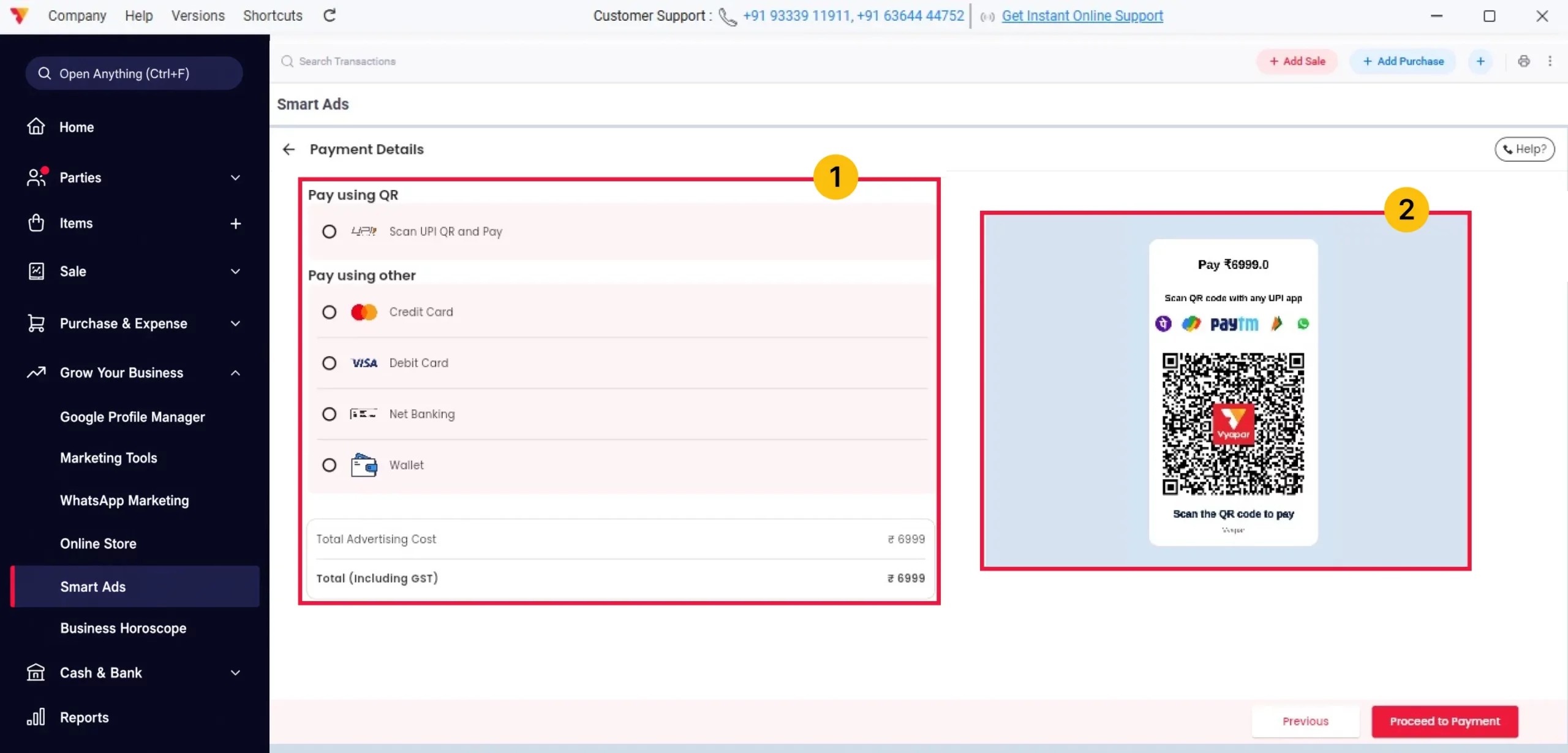Navigate to Online Store
The width and height of the screenshot is (1568, 753).
tap(98, 543)
